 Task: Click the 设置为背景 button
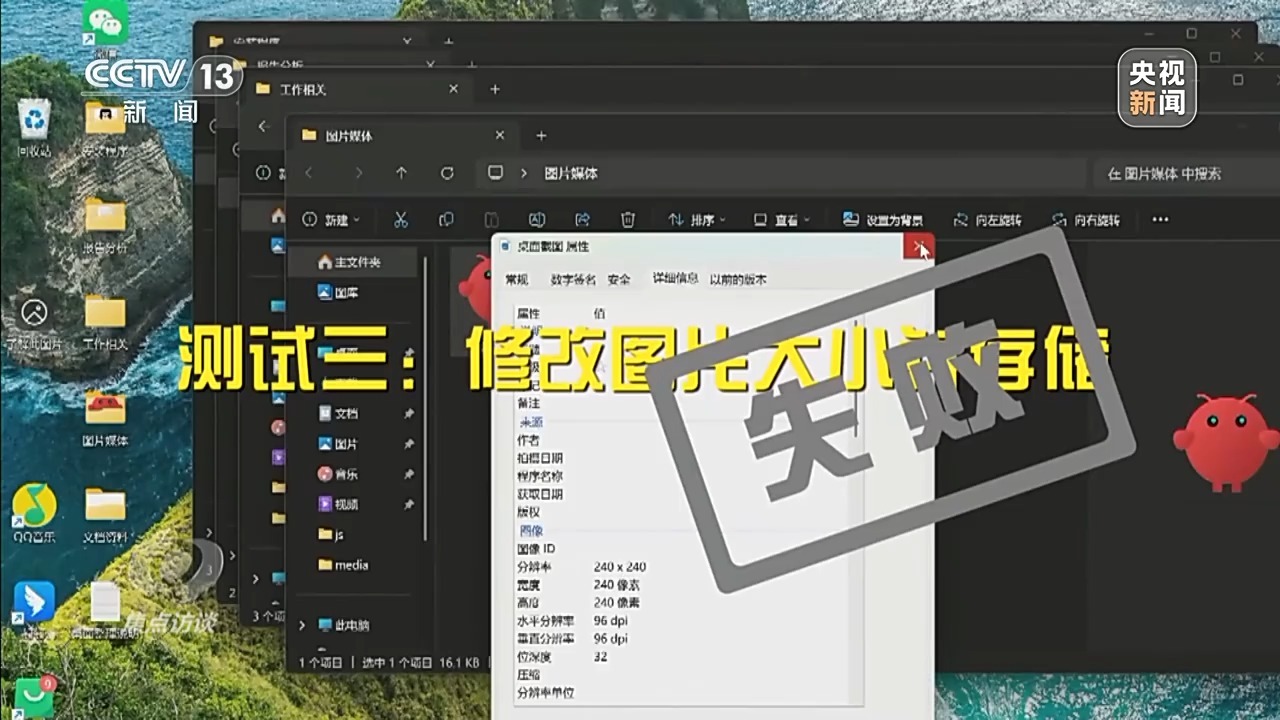coord(882,220)
